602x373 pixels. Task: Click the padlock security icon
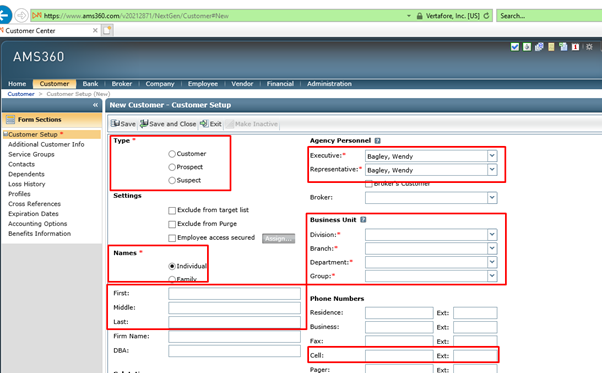pos(419,16)
